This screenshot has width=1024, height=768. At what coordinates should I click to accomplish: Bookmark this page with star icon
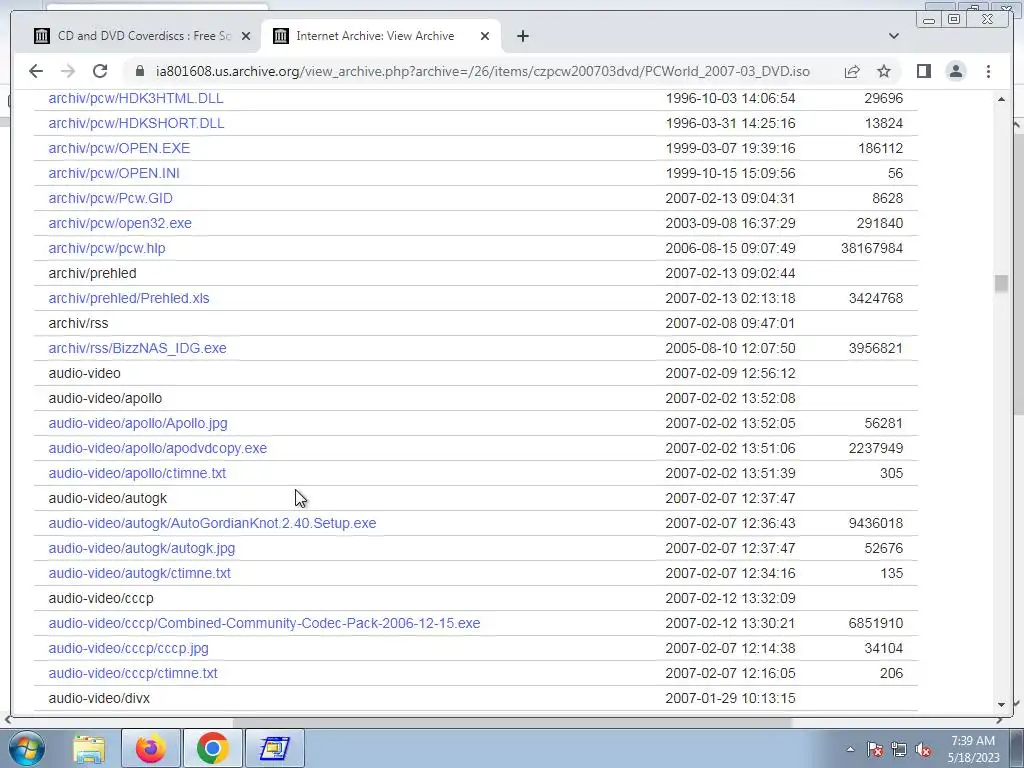[x=884, y=71]
